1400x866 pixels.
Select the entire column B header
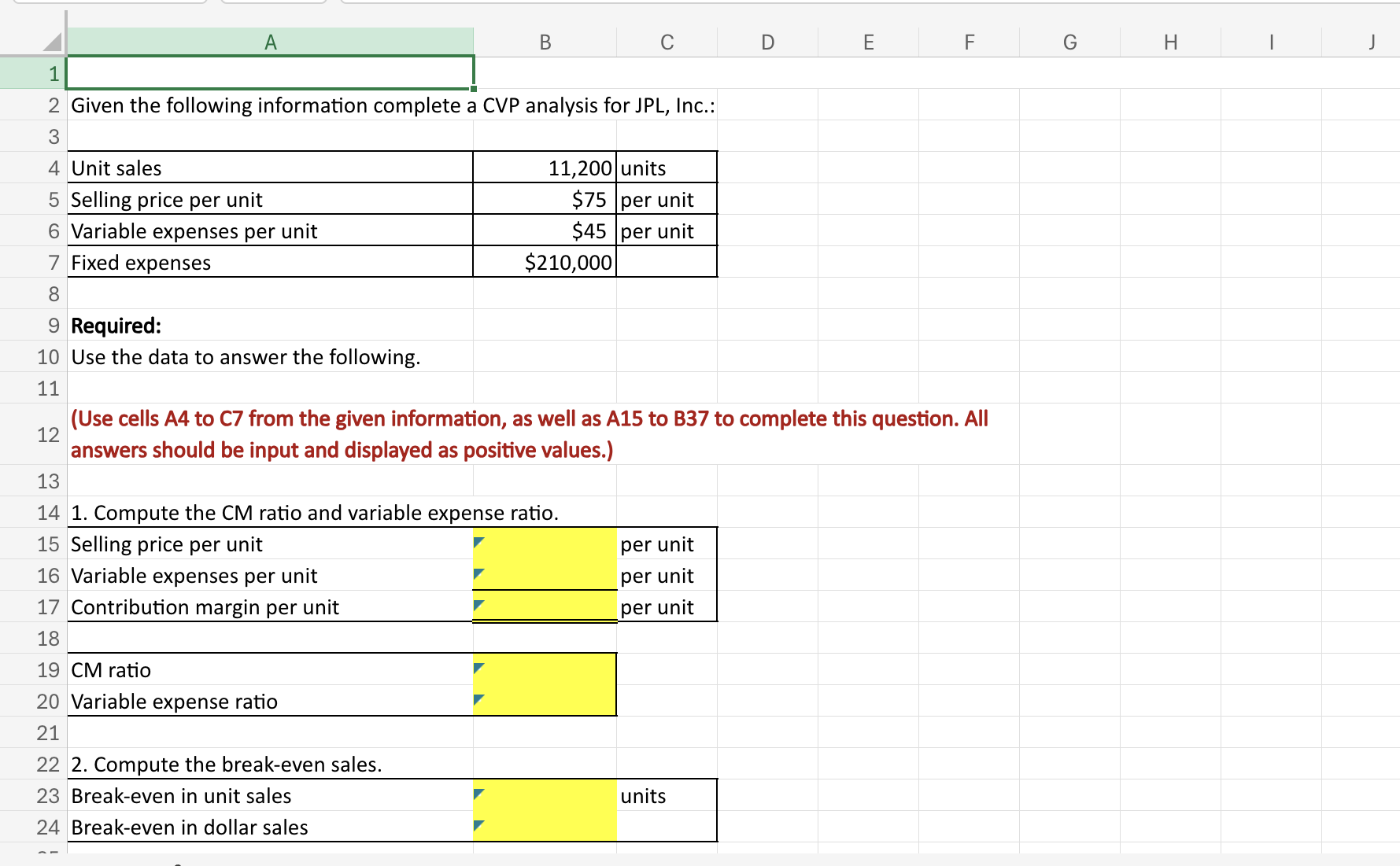[x=545, y=42]
